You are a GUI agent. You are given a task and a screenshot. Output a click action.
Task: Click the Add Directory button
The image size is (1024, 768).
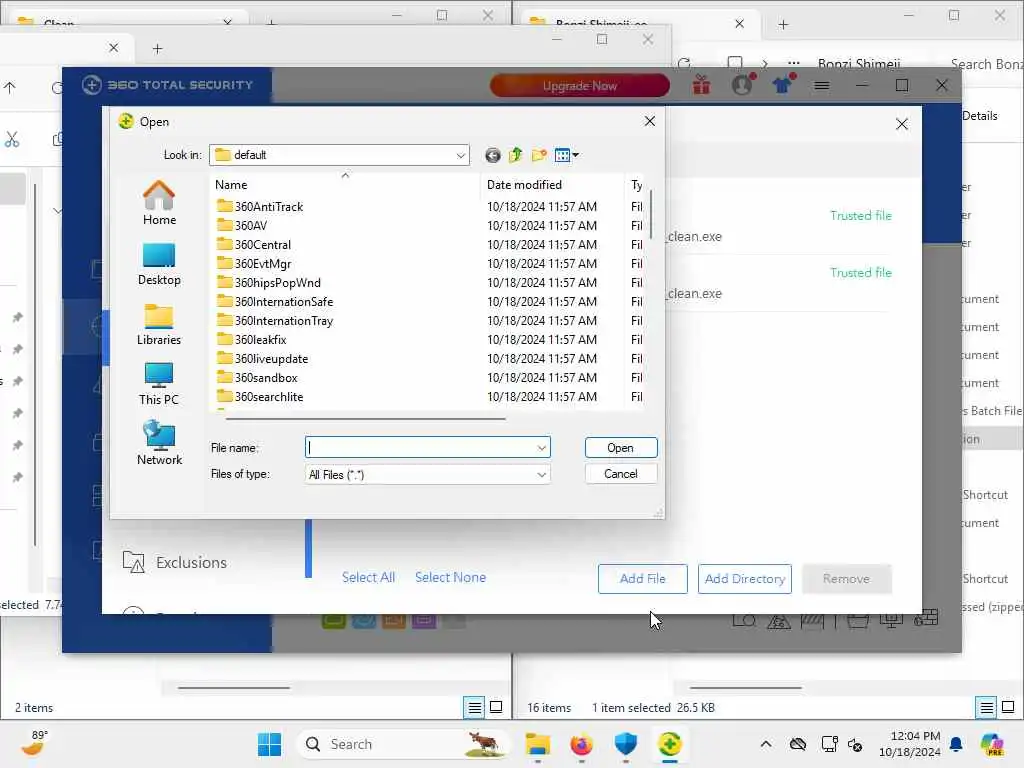(x=744, y=579)
